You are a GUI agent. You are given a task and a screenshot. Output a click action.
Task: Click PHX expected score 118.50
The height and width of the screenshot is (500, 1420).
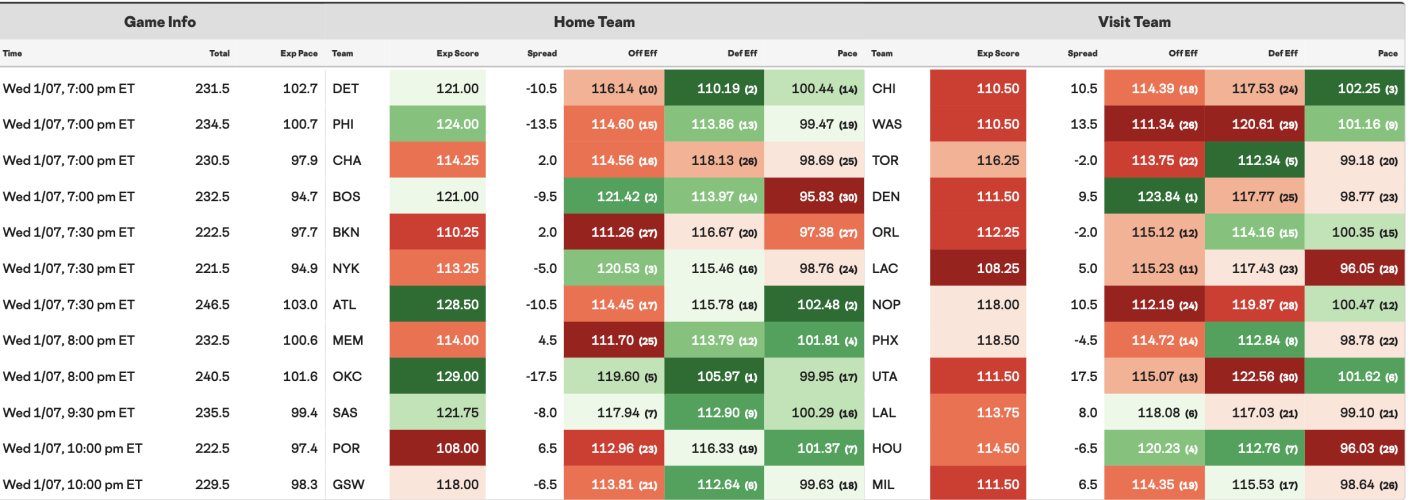[x=977, y=340]
